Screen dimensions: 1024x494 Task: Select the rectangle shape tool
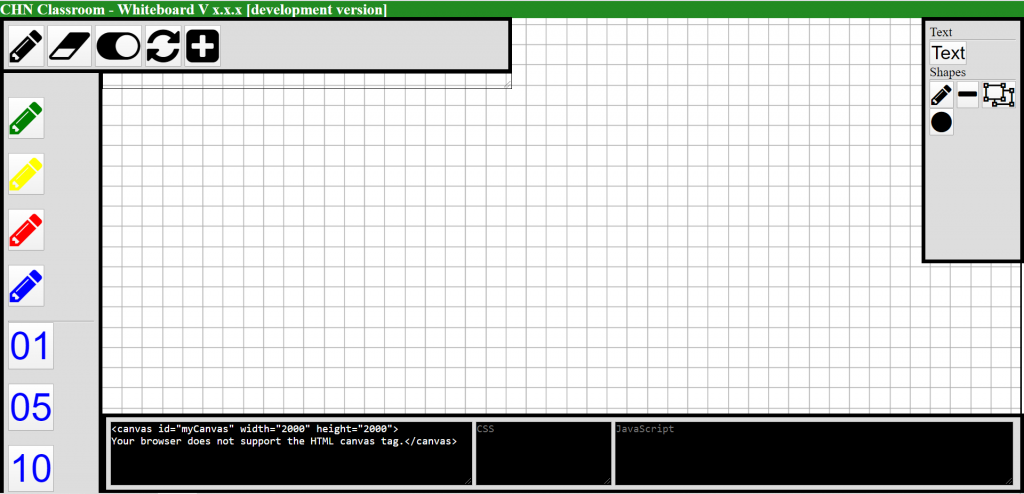pyautogui.click(x=998, y=95)
